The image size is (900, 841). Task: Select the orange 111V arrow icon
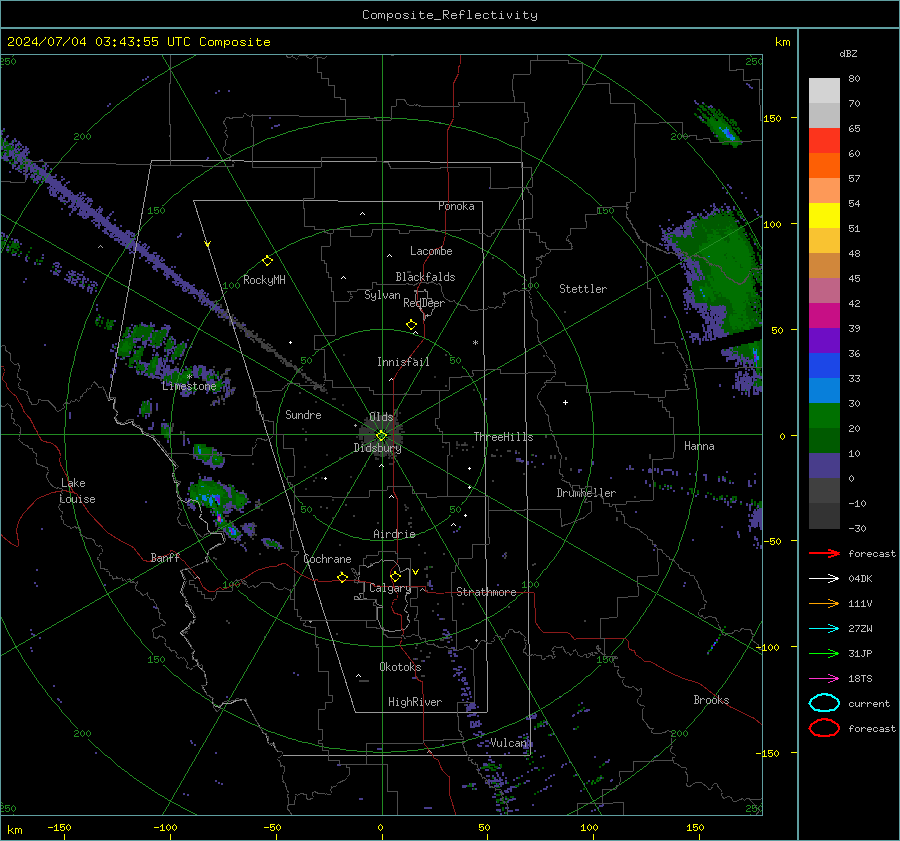[x=824, y=603]
